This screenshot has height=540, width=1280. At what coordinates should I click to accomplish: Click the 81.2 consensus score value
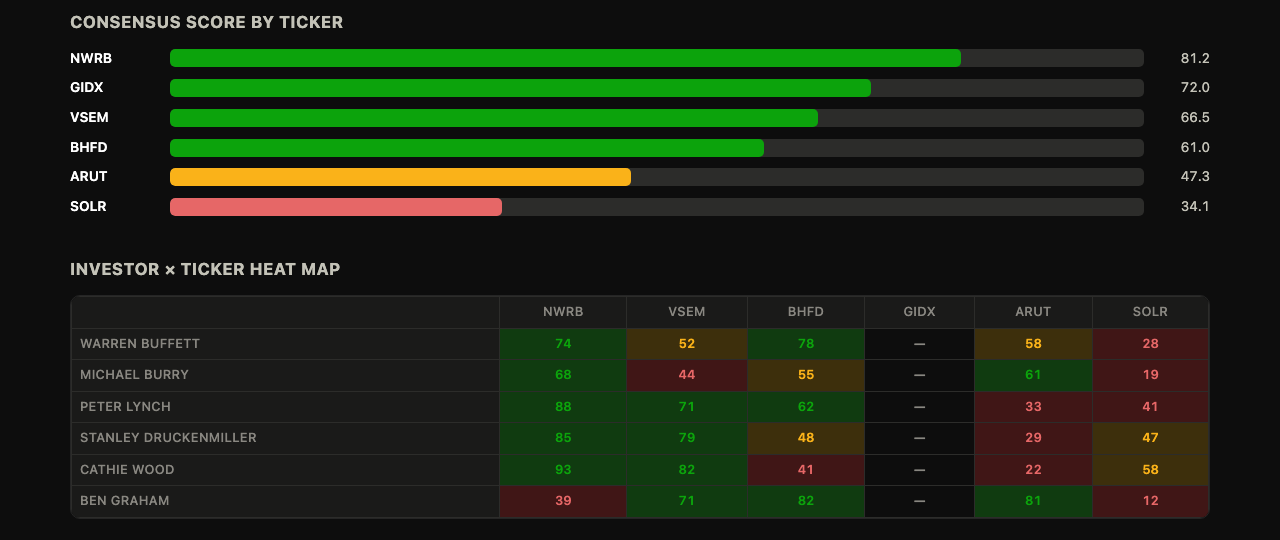tap(1195, 58)
